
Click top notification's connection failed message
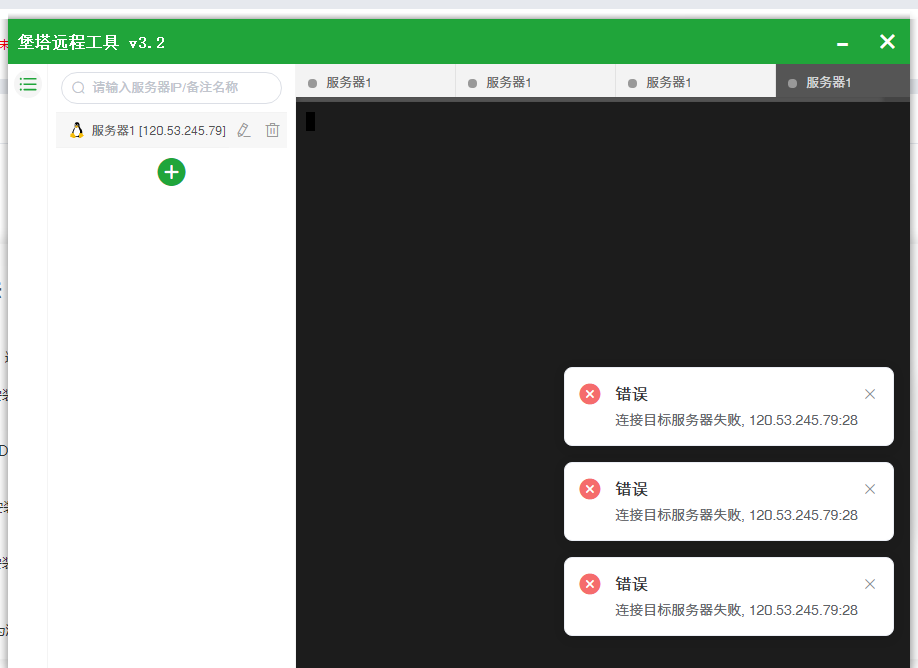736,420
